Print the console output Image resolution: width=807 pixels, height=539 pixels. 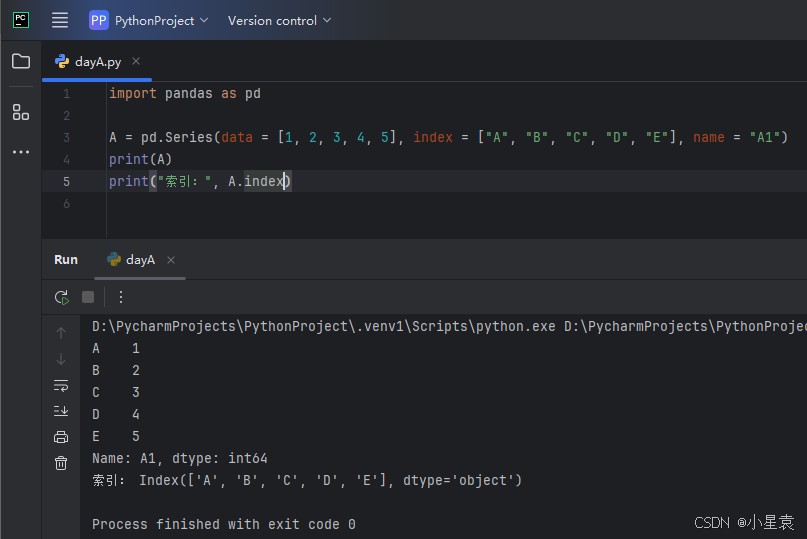point(61,437)
